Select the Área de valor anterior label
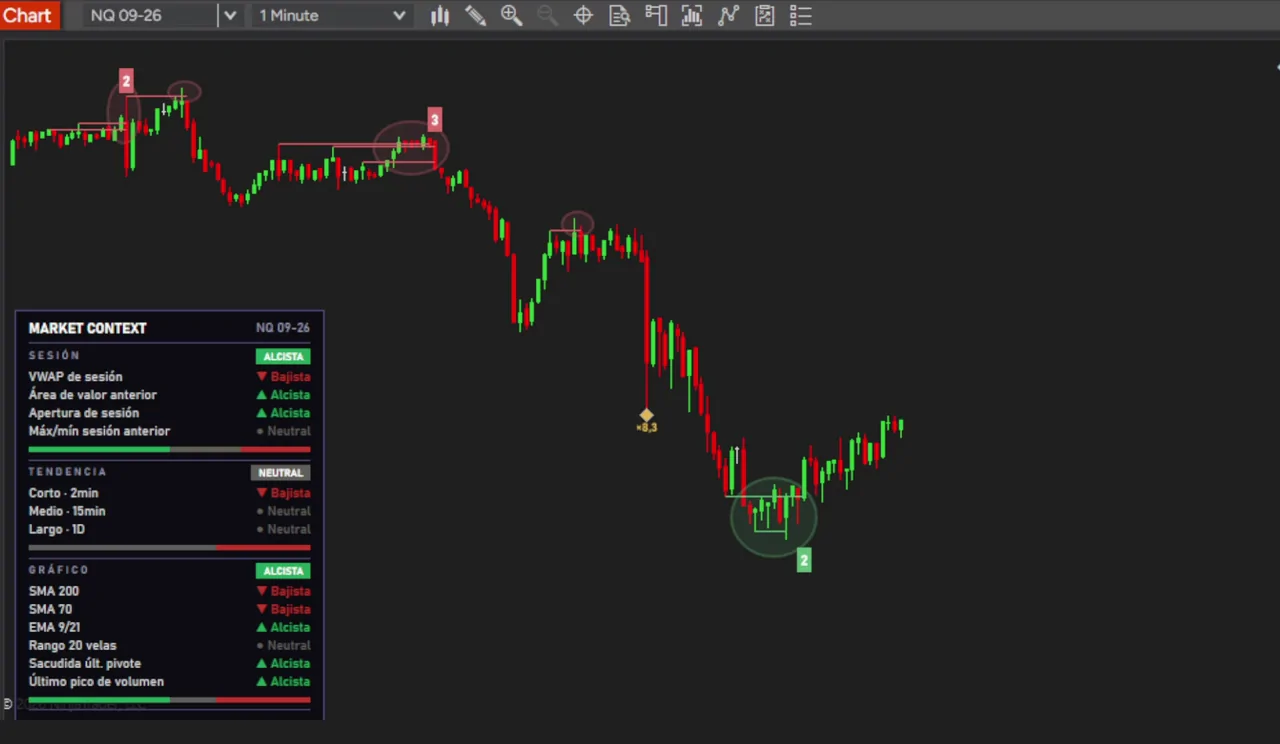 click(93, 395)
